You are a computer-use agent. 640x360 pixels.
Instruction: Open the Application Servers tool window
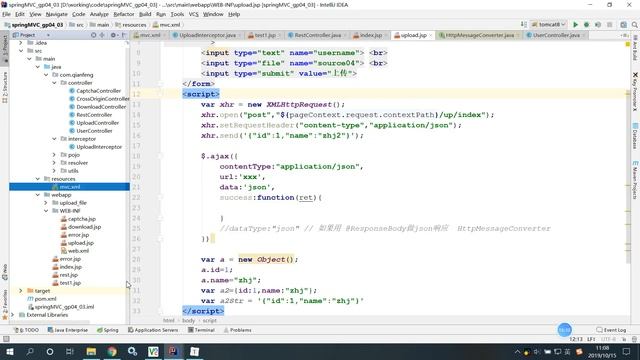(x=153, y=330)
